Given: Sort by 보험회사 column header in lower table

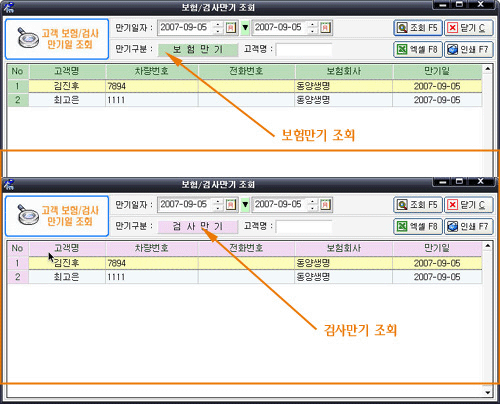Looking at the screenshot, I should (344, 248).
